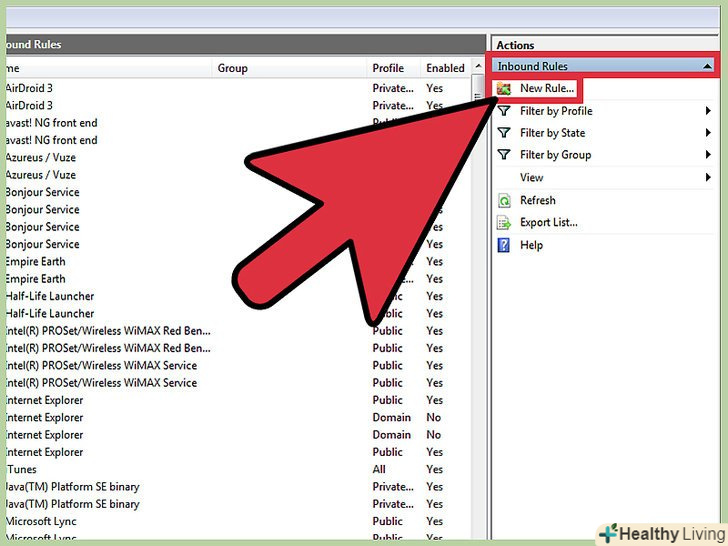Expand the Filter by Group submenu arrow
The height and width of the screenshot is (546, 728).
(708, 154)
